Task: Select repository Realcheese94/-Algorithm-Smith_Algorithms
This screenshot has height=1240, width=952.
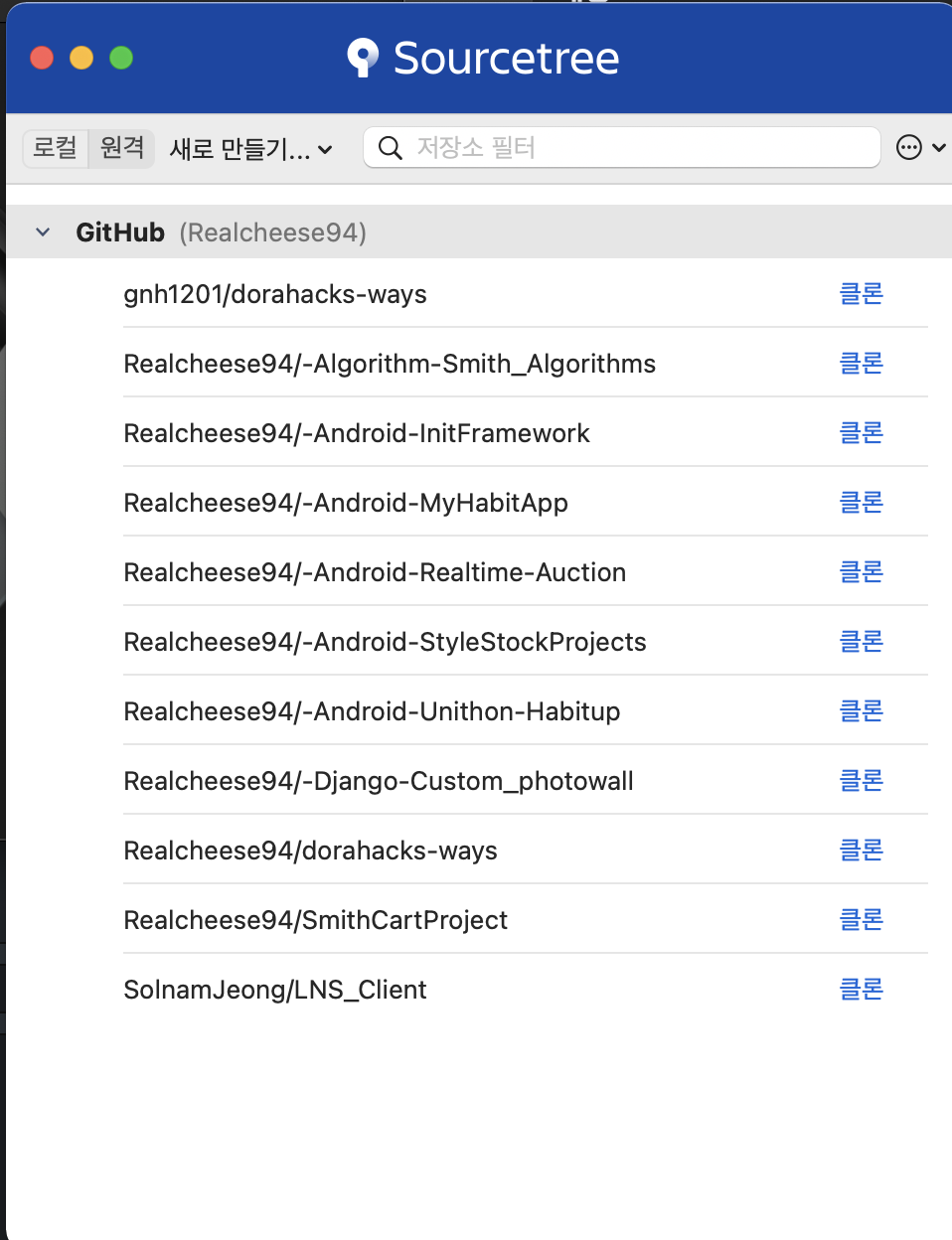Action: click(x=390, y=365)
